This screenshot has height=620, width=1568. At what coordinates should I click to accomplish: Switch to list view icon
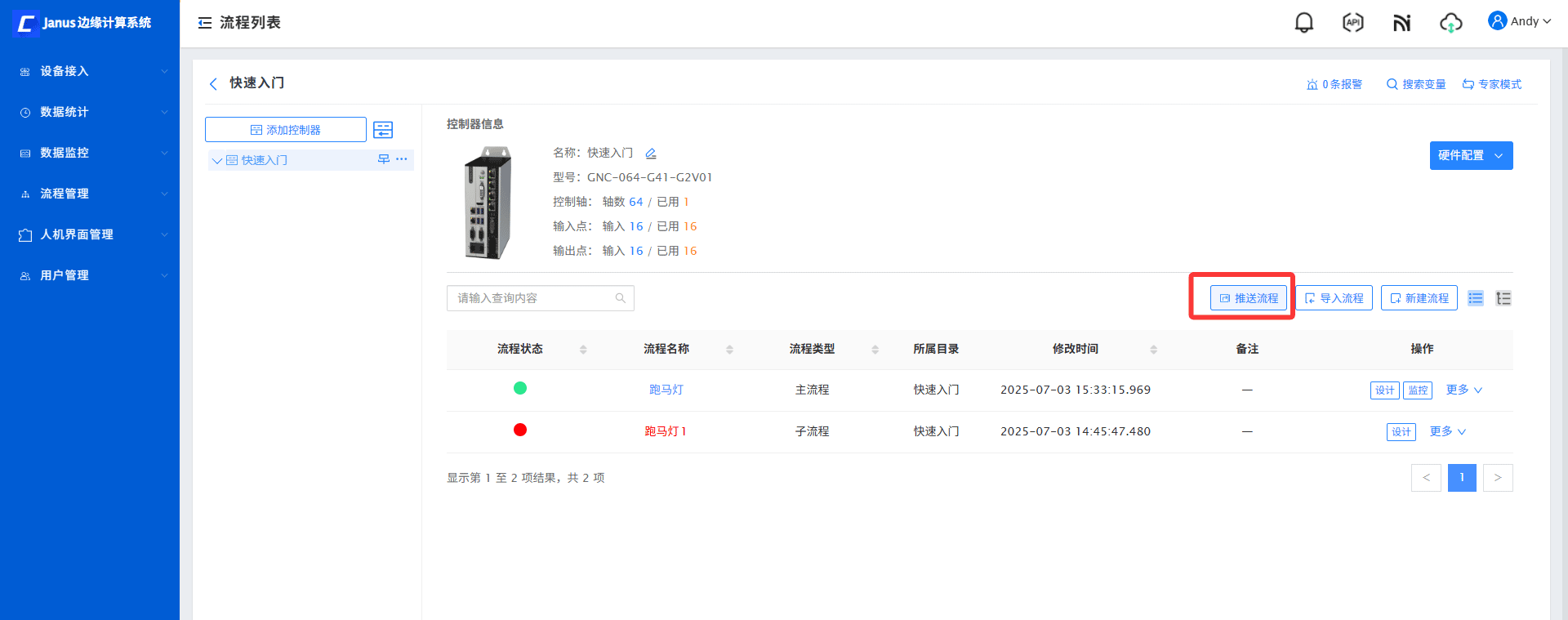coord(1475,298)
